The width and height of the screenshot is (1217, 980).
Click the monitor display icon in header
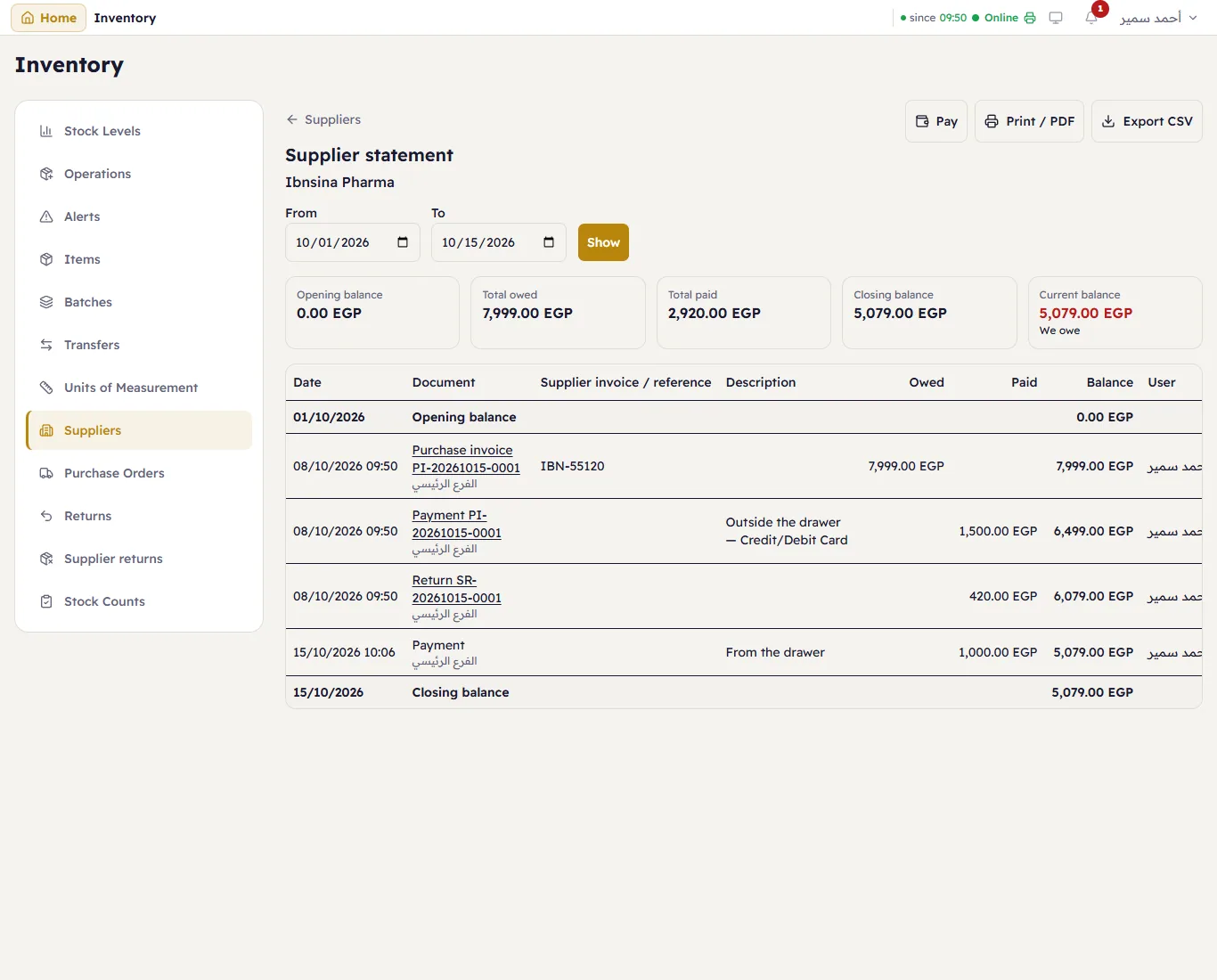(1056, 18)
